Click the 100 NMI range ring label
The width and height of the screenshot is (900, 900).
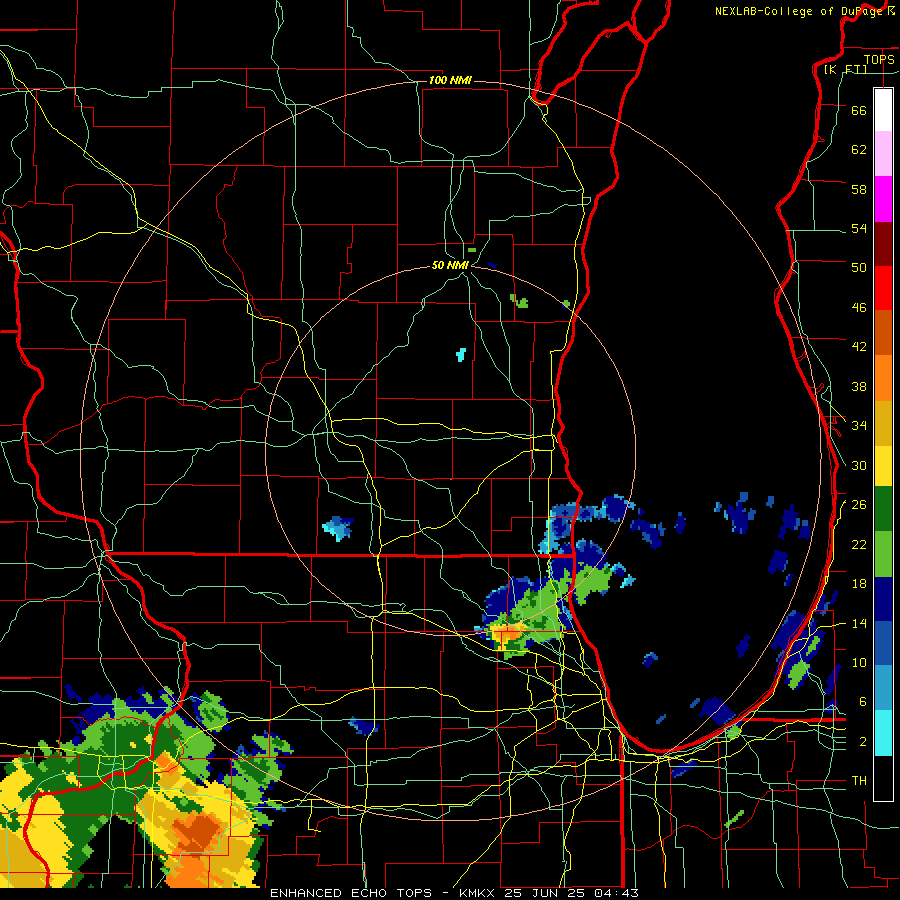tap(450, 80)
